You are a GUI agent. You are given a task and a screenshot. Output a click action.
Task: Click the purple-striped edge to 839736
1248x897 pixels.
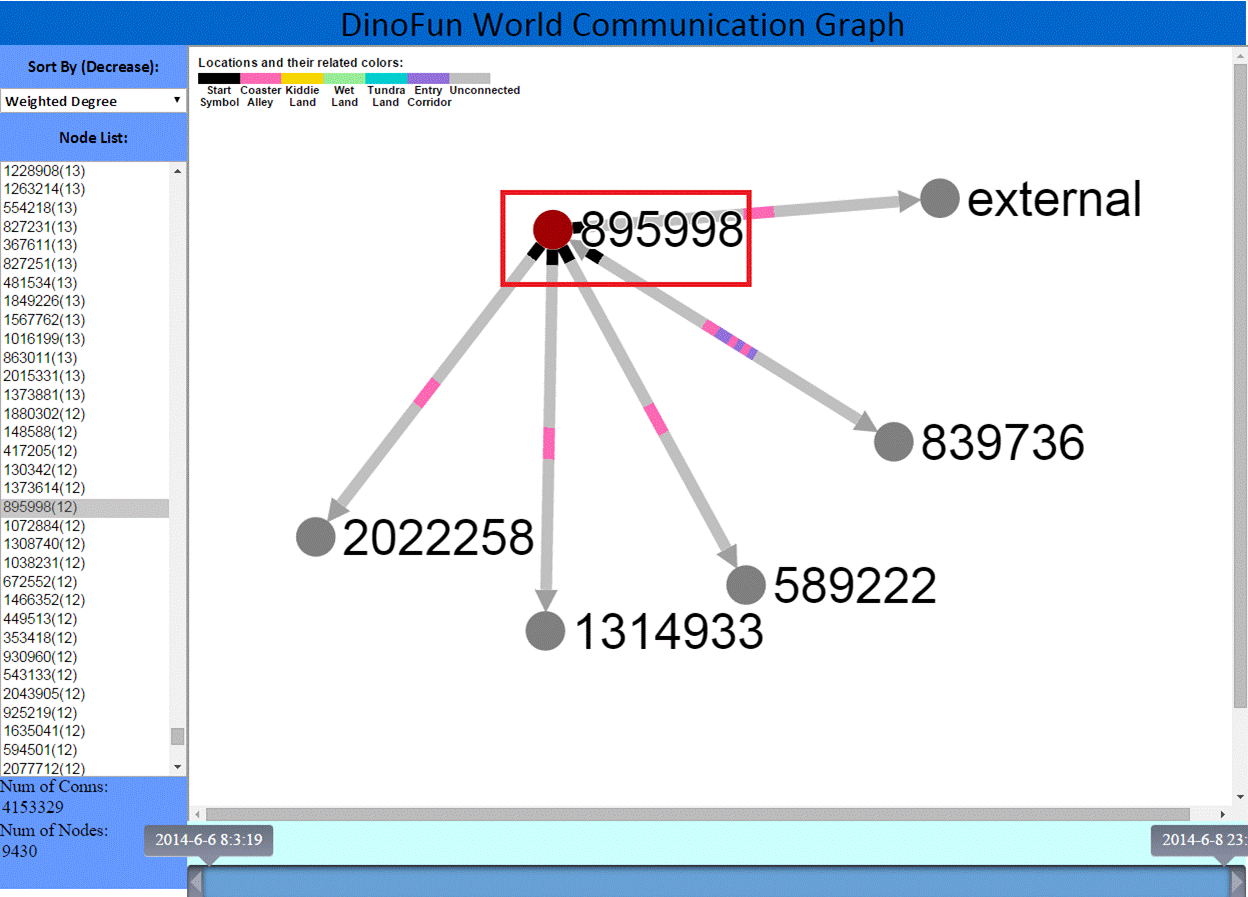(730, 340)
